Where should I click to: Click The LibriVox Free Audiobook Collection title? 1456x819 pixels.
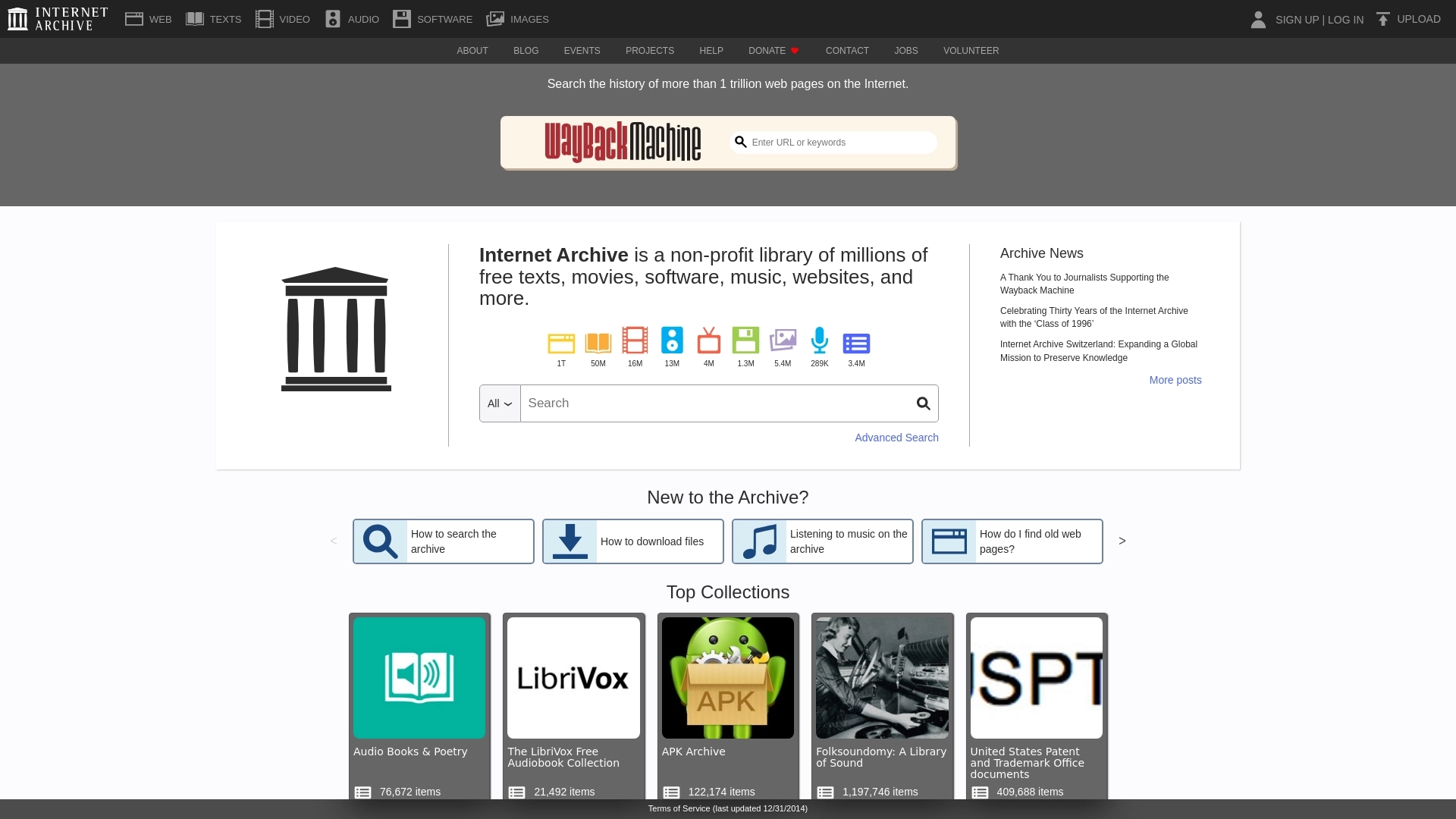[x=563, y=758]
